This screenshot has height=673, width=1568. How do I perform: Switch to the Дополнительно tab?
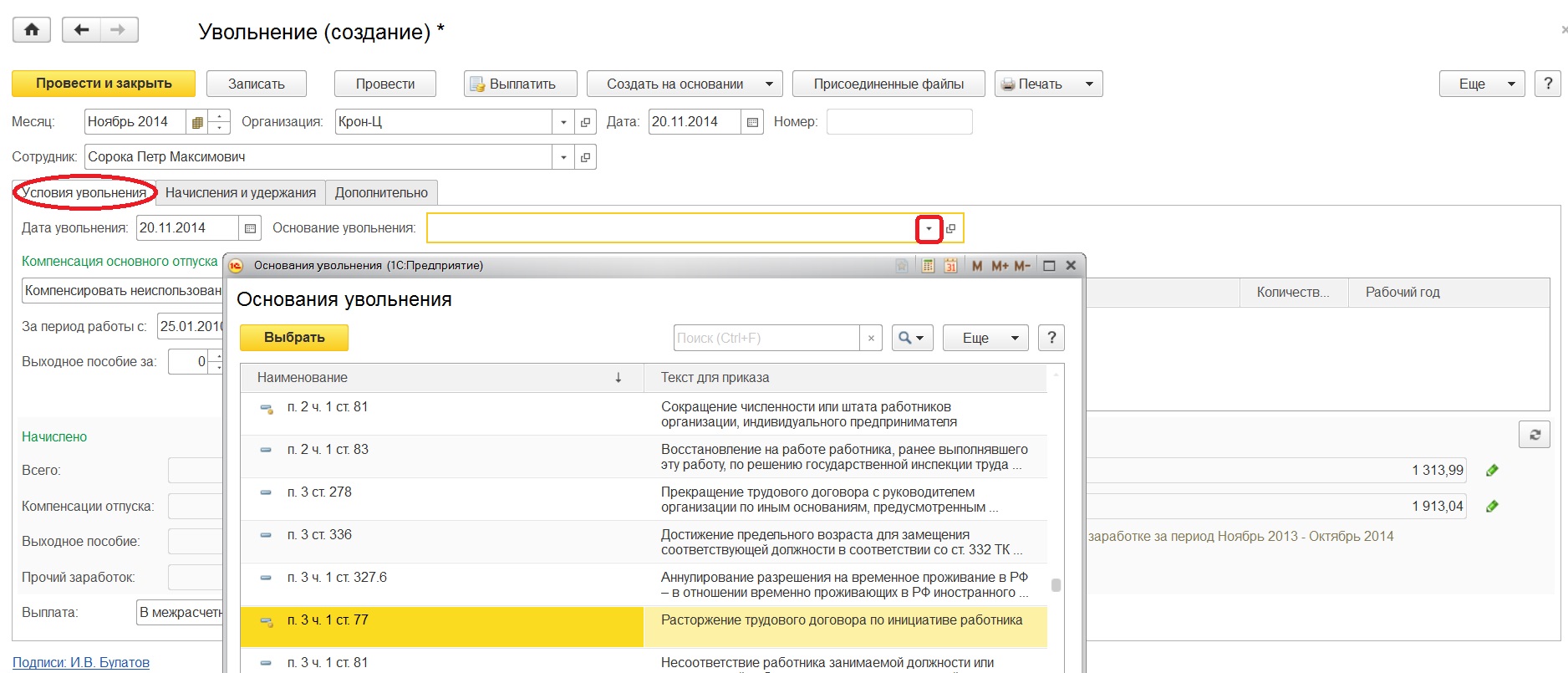tap(381, 192)
